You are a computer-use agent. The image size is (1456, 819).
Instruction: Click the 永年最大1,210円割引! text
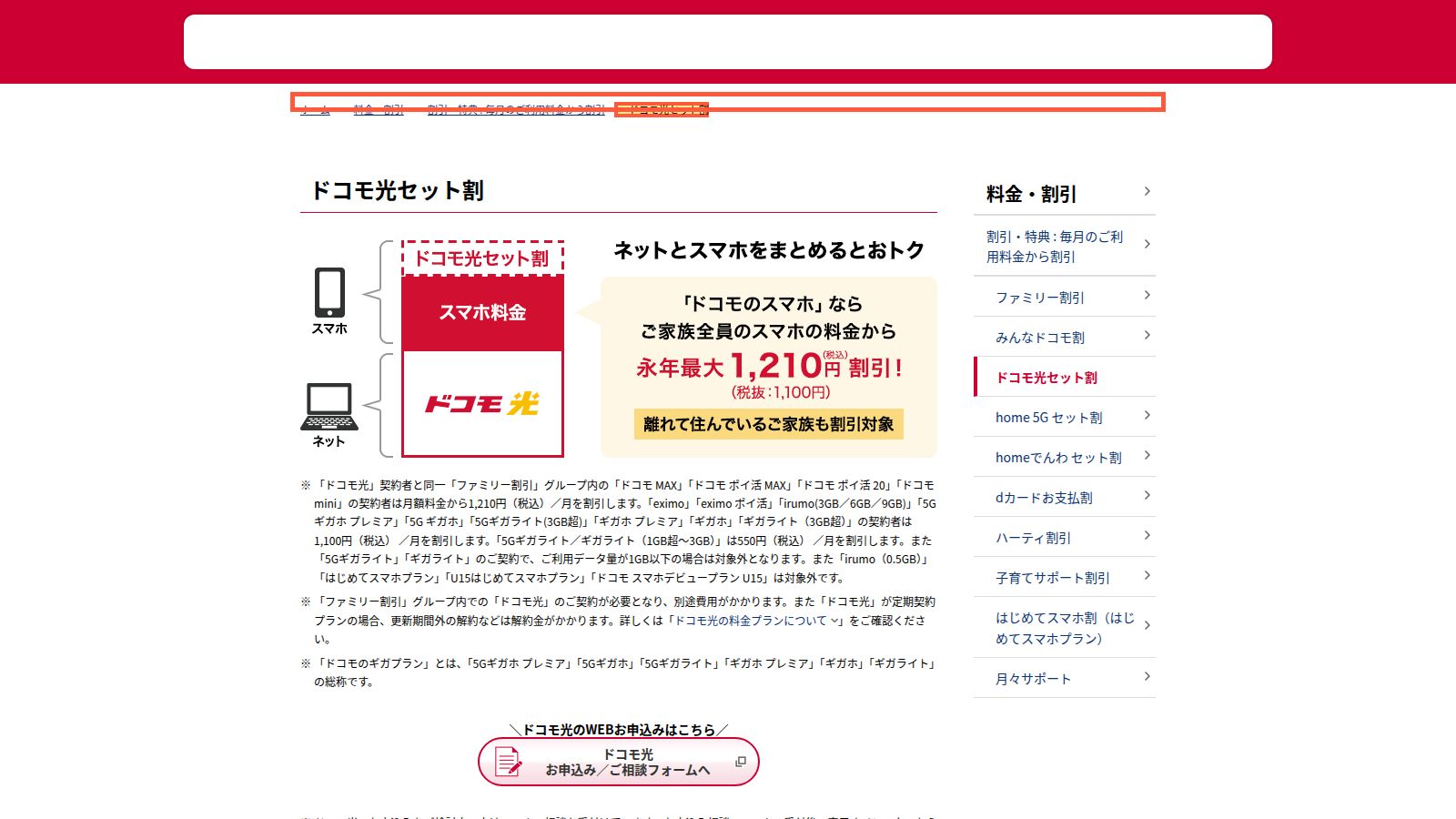tap(769, 367)
